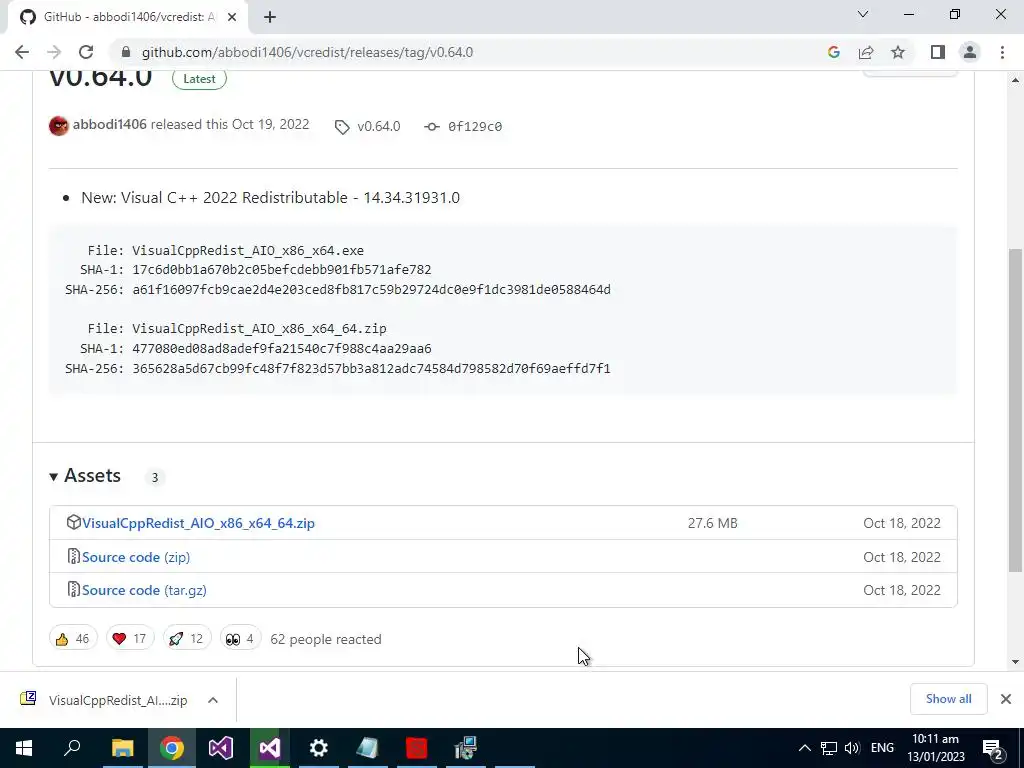This screenshot has width=1024, height=768.
Task: Open the taskbar clock and calendar
Action: pos(936,748)
